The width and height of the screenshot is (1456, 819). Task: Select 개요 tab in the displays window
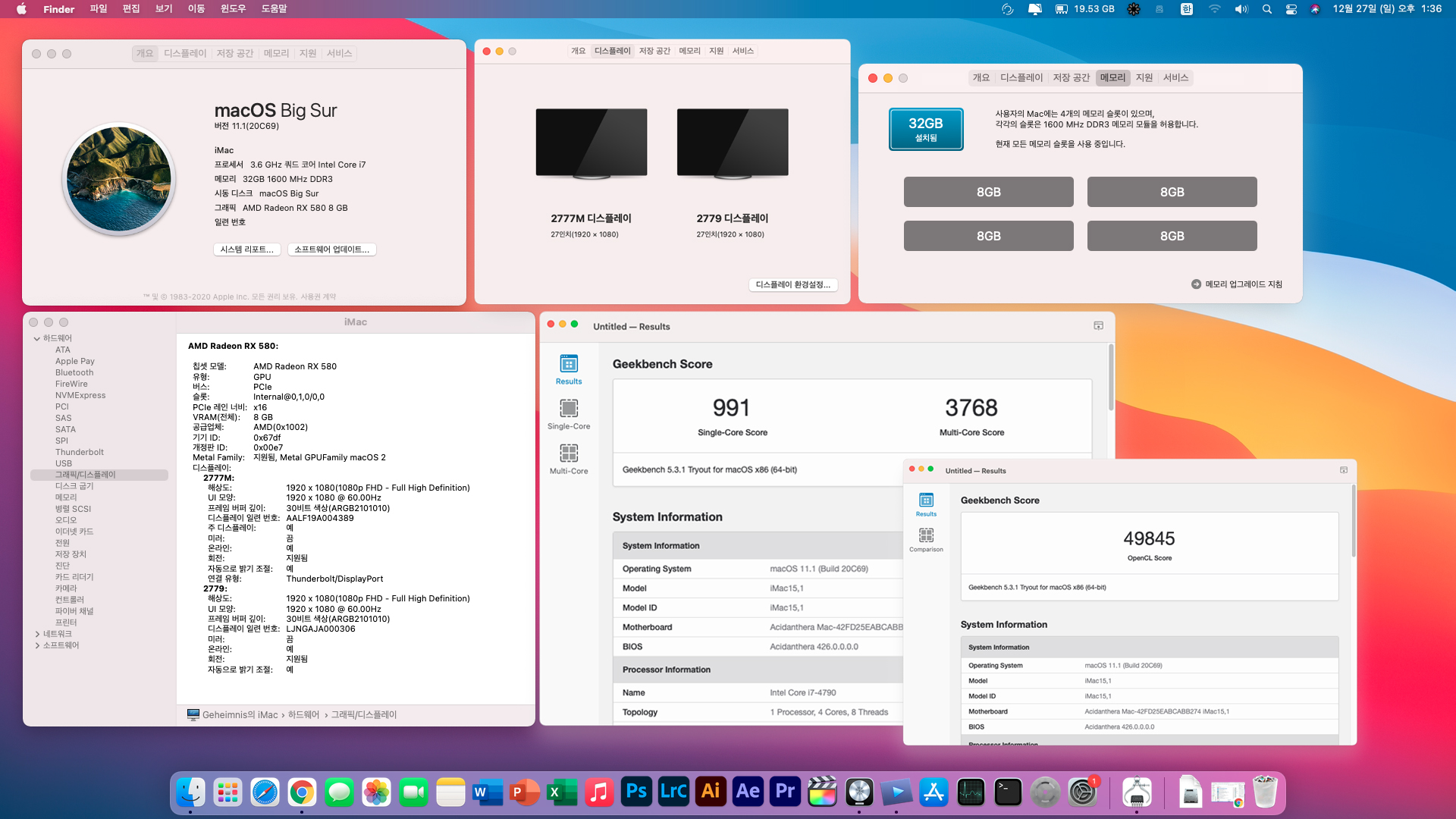pos(578,51)
